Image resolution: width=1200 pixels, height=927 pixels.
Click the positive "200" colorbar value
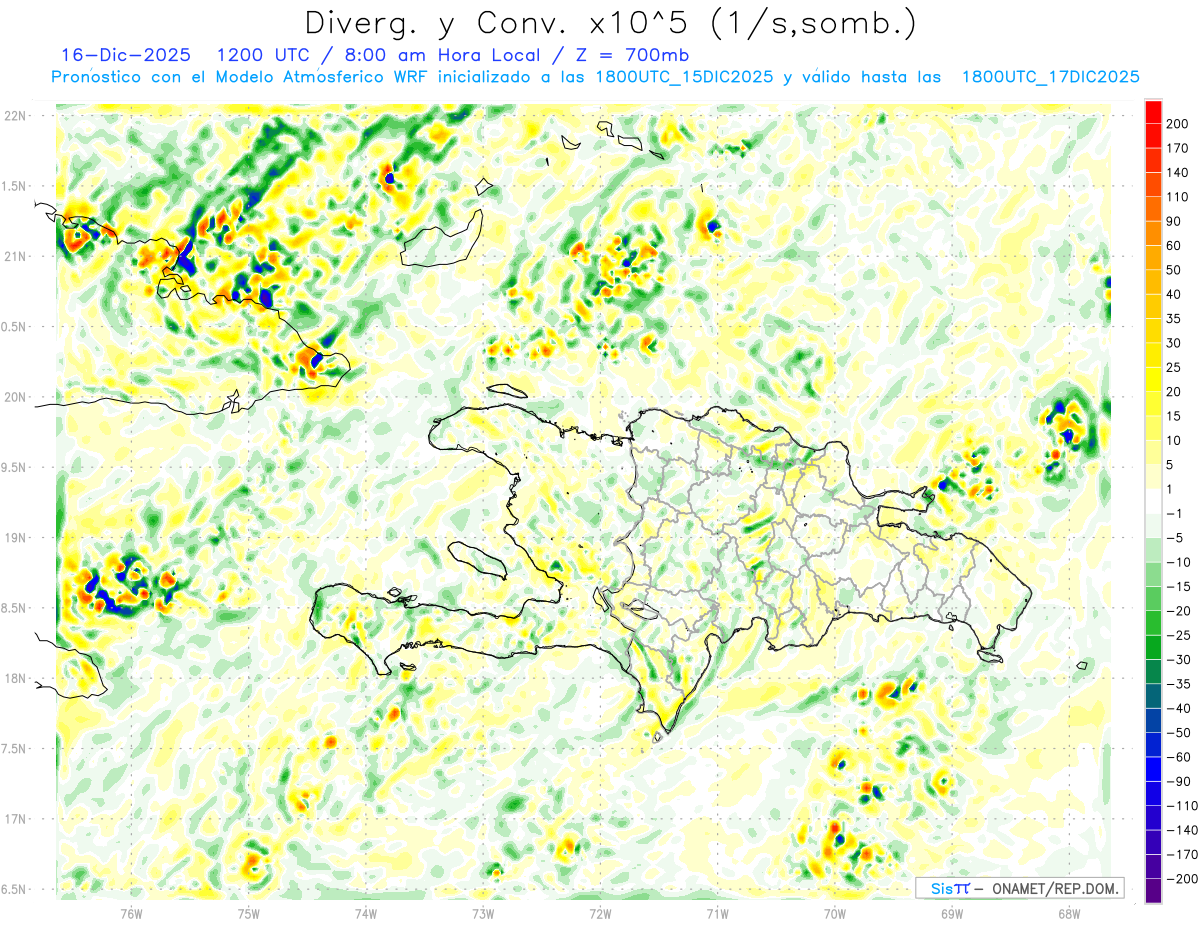[x=1178, y=123]
